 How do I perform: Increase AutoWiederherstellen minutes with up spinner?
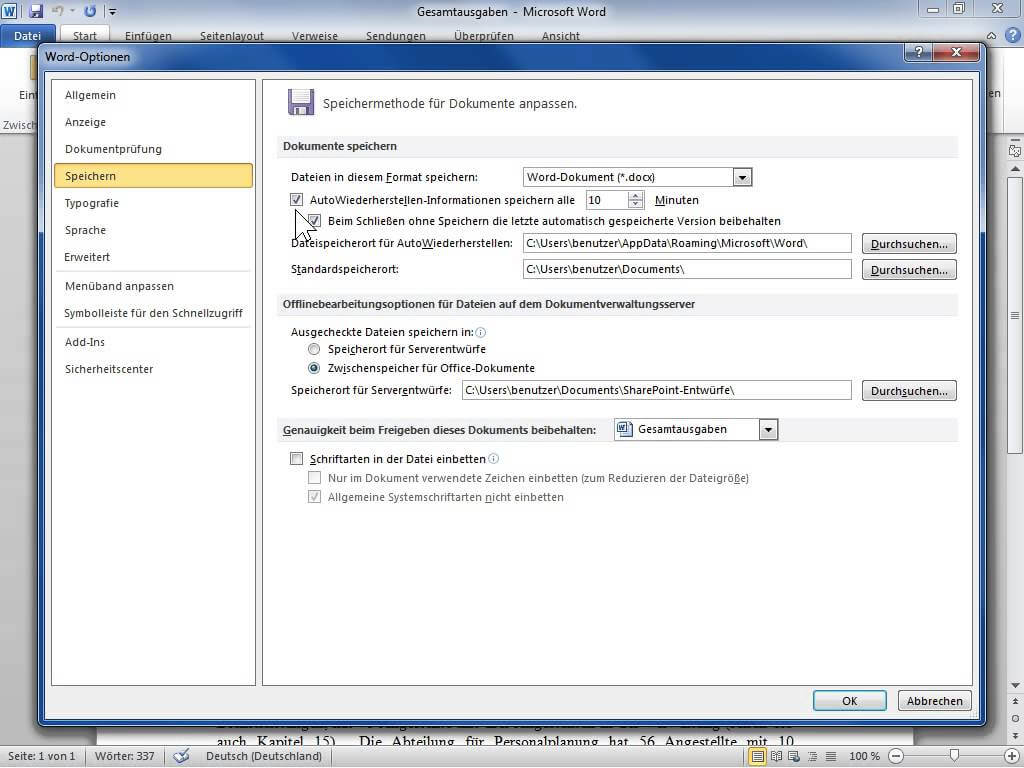point(635,195)
